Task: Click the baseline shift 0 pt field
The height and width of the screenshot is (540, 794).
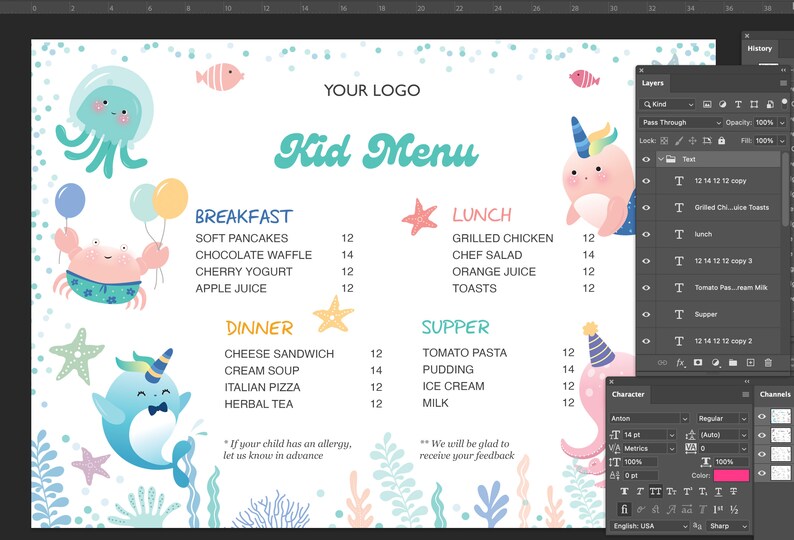Action: (639, 475)
